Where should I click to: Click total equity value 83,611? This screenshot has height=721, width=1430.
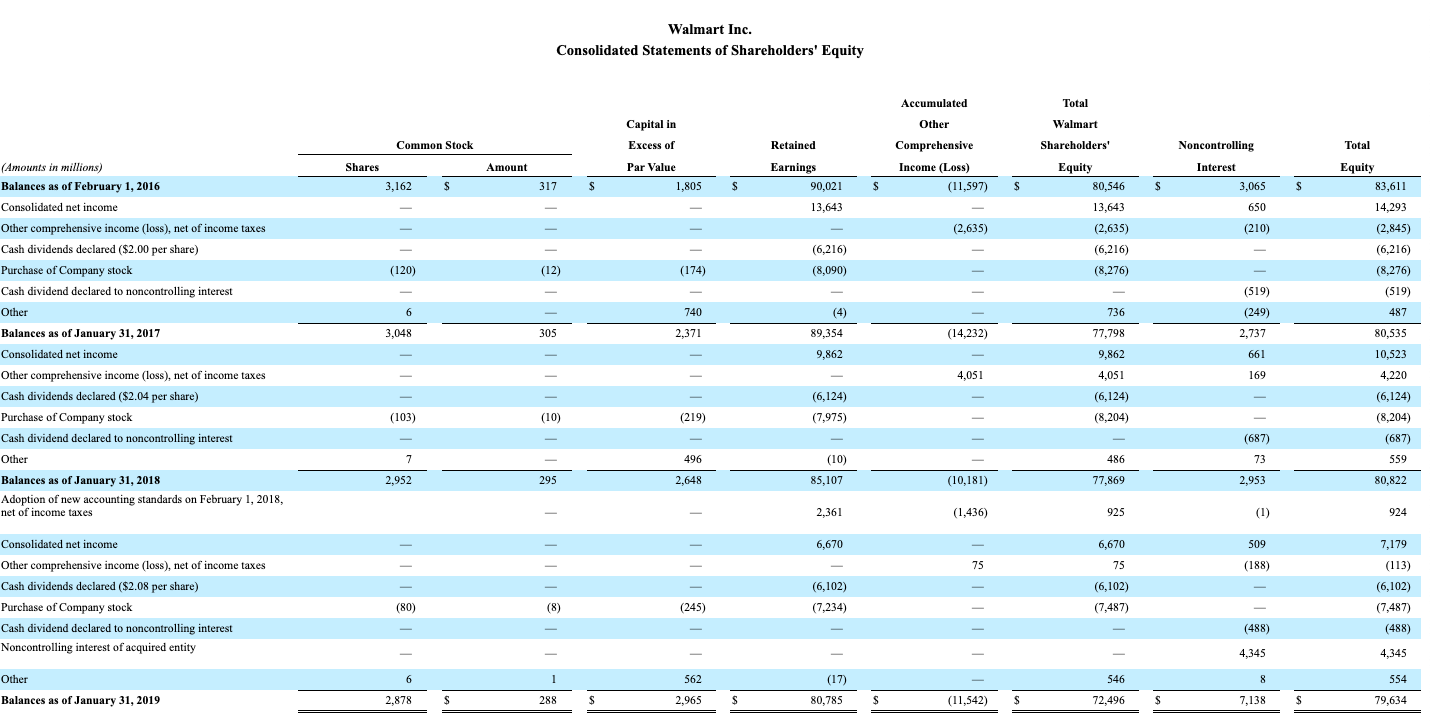1390,186
